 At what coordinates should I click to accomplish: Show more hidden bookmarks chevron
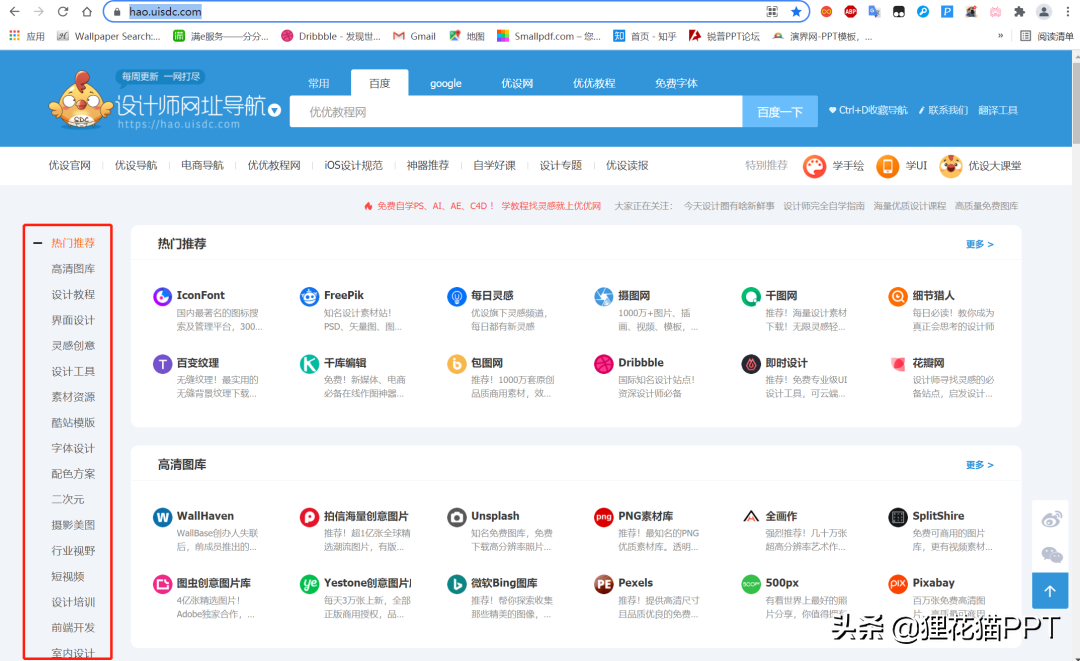coord(1000,36)
